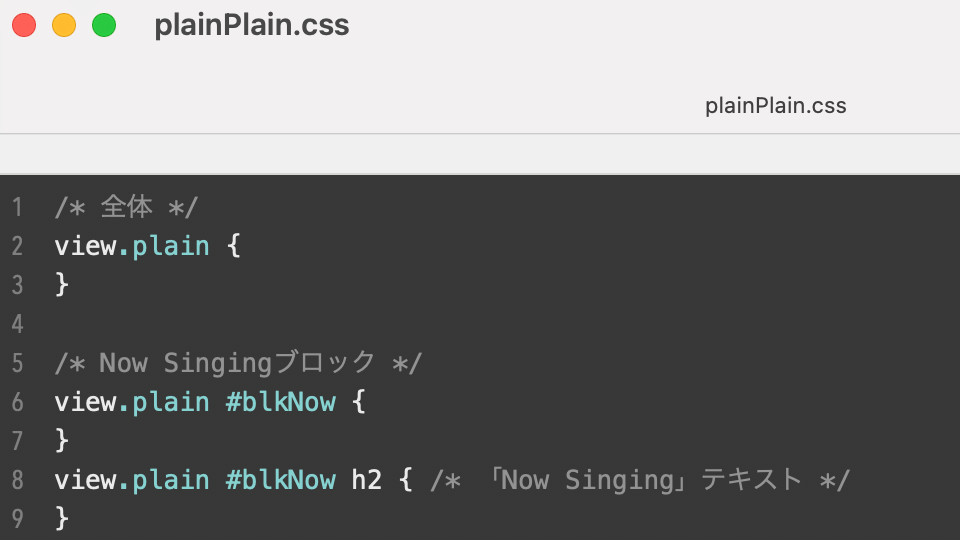Click the closing brace on line 7
The width and height of the screenshot is (960, 540).
(62, 441)
